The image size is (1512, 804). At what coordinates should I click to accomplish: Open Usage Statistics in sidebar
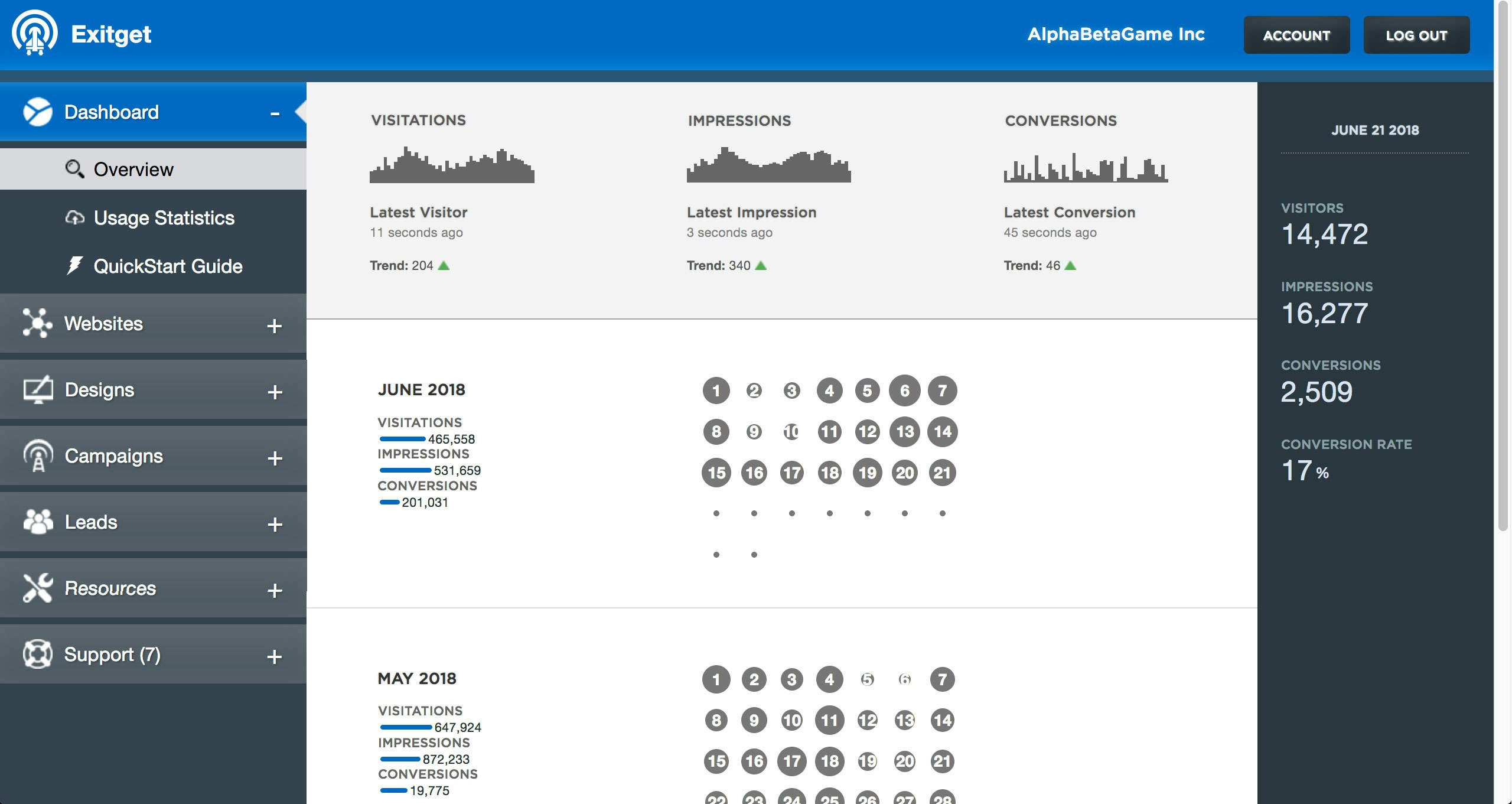[x=164, y=218]
